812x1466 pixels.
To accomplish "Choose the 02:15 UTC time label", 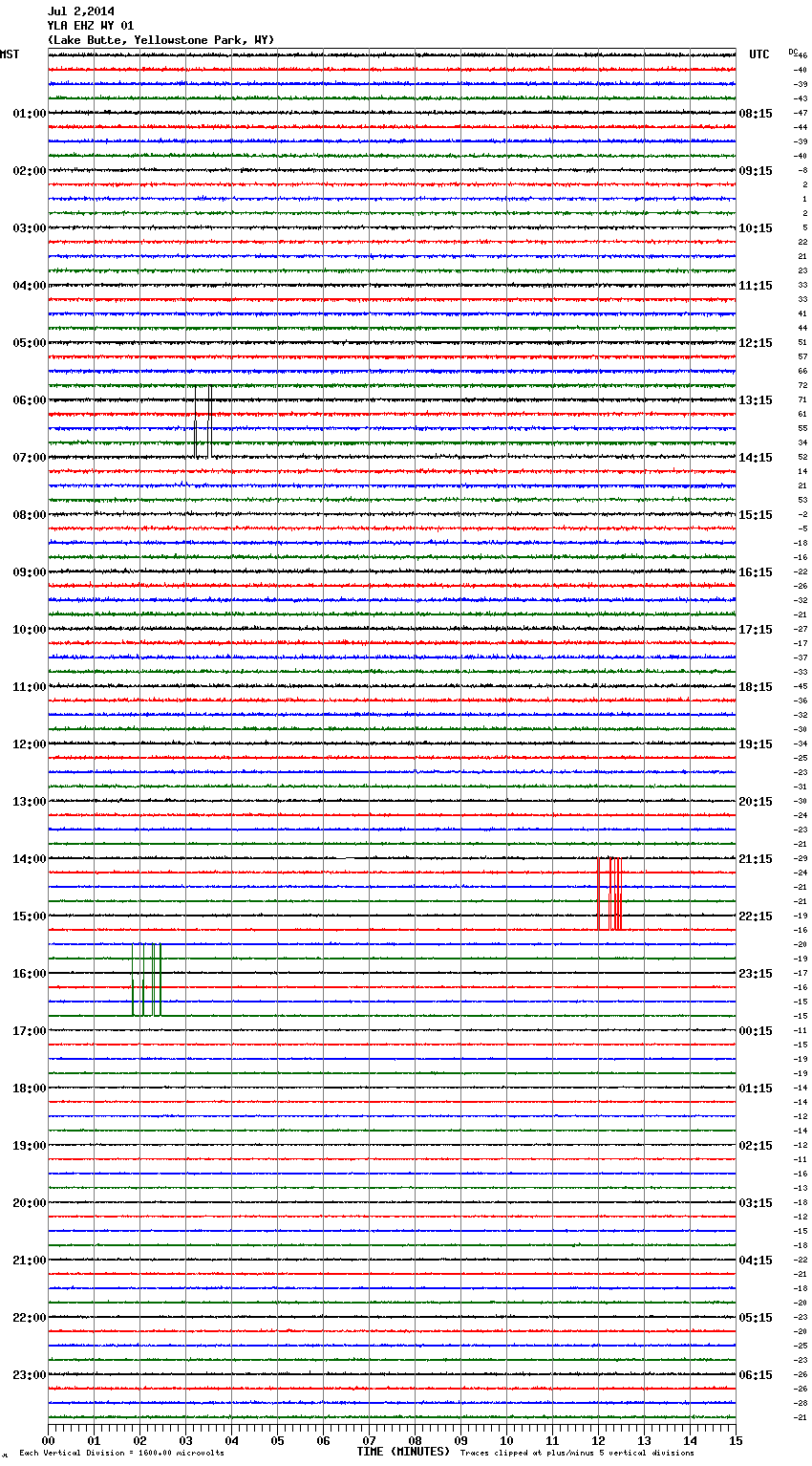I will pyautogui.click(x=756, y=1146).
